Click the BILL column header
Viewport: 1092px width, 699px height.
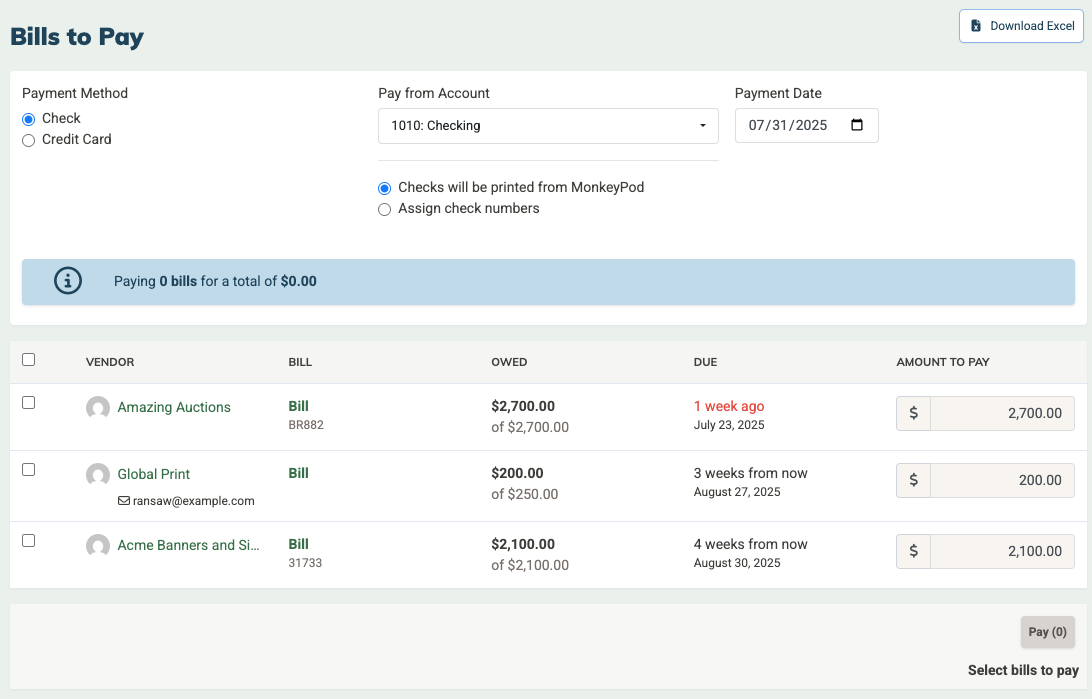click(300, 362)
